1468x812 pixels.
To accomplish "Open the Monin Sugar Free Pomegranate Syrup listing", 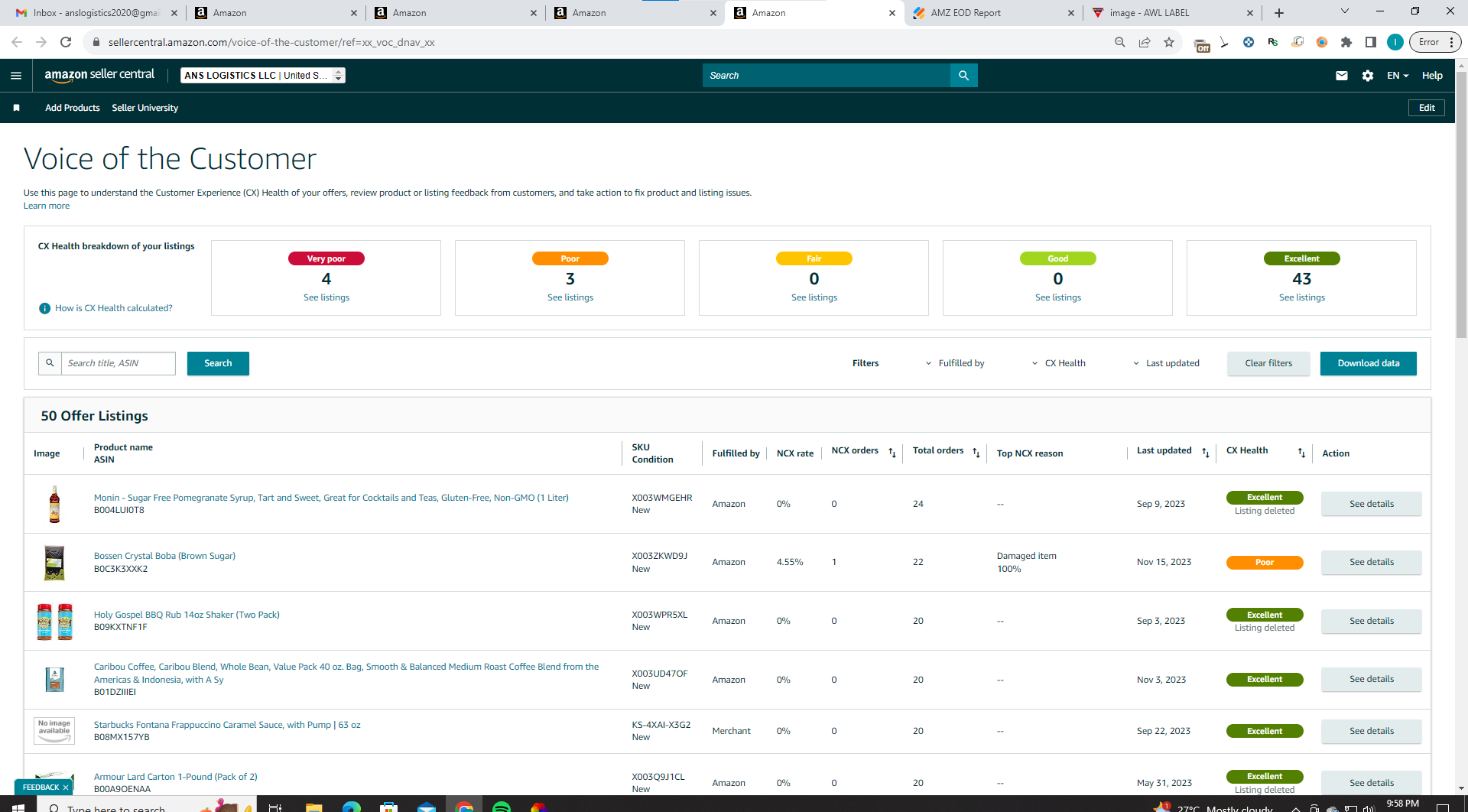I will tap(331, 498).
